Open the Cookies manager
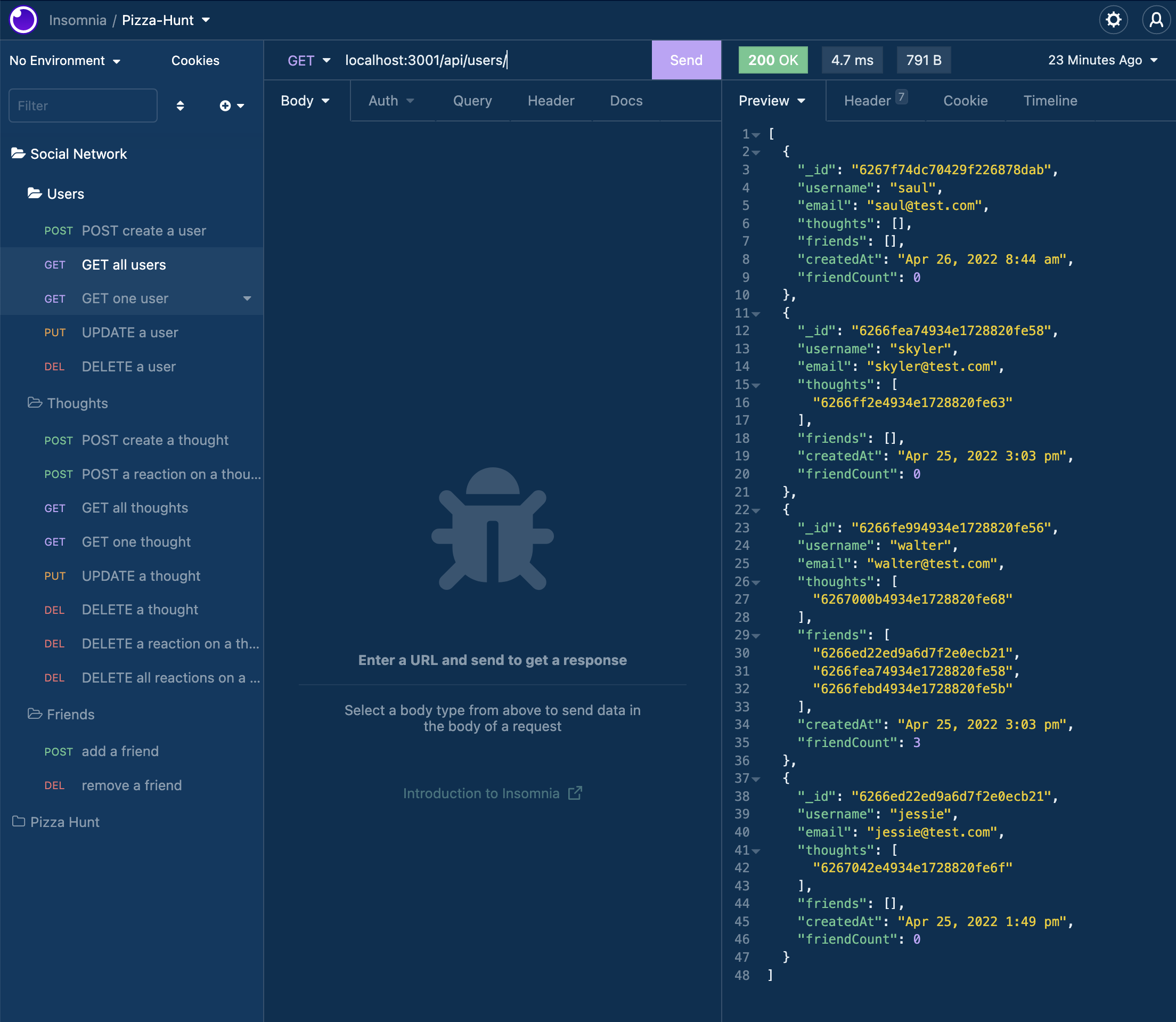 (195, 60)
